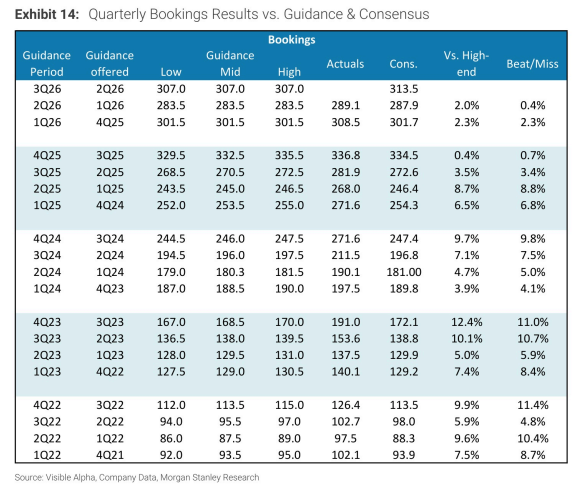
Task: Click the Vs. High-end column header
Action: coord(466,63)
